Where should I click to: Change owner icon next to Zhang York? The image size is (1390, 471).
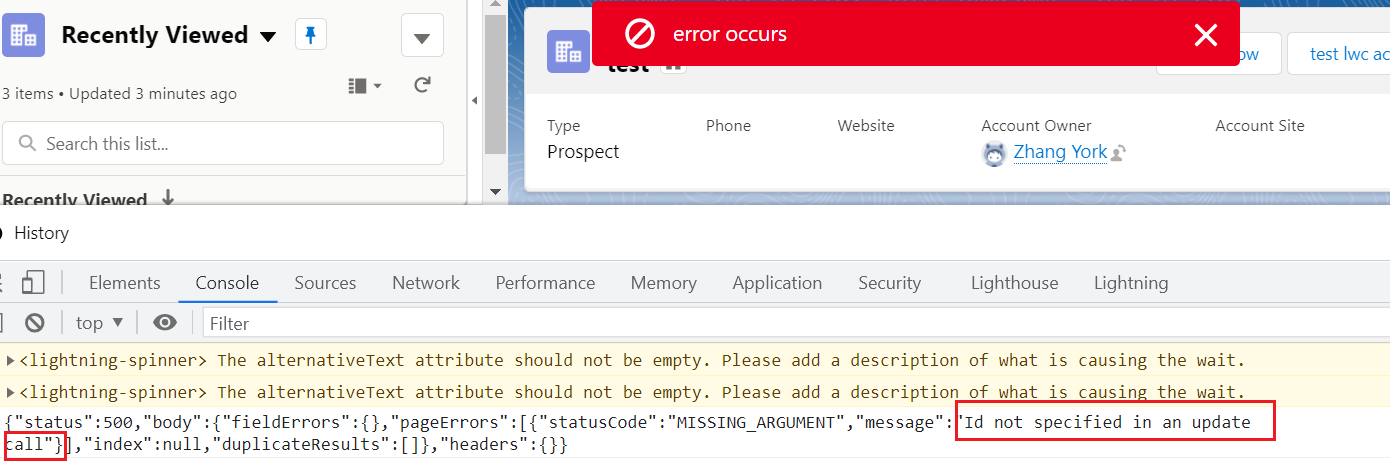point(1119,153)
